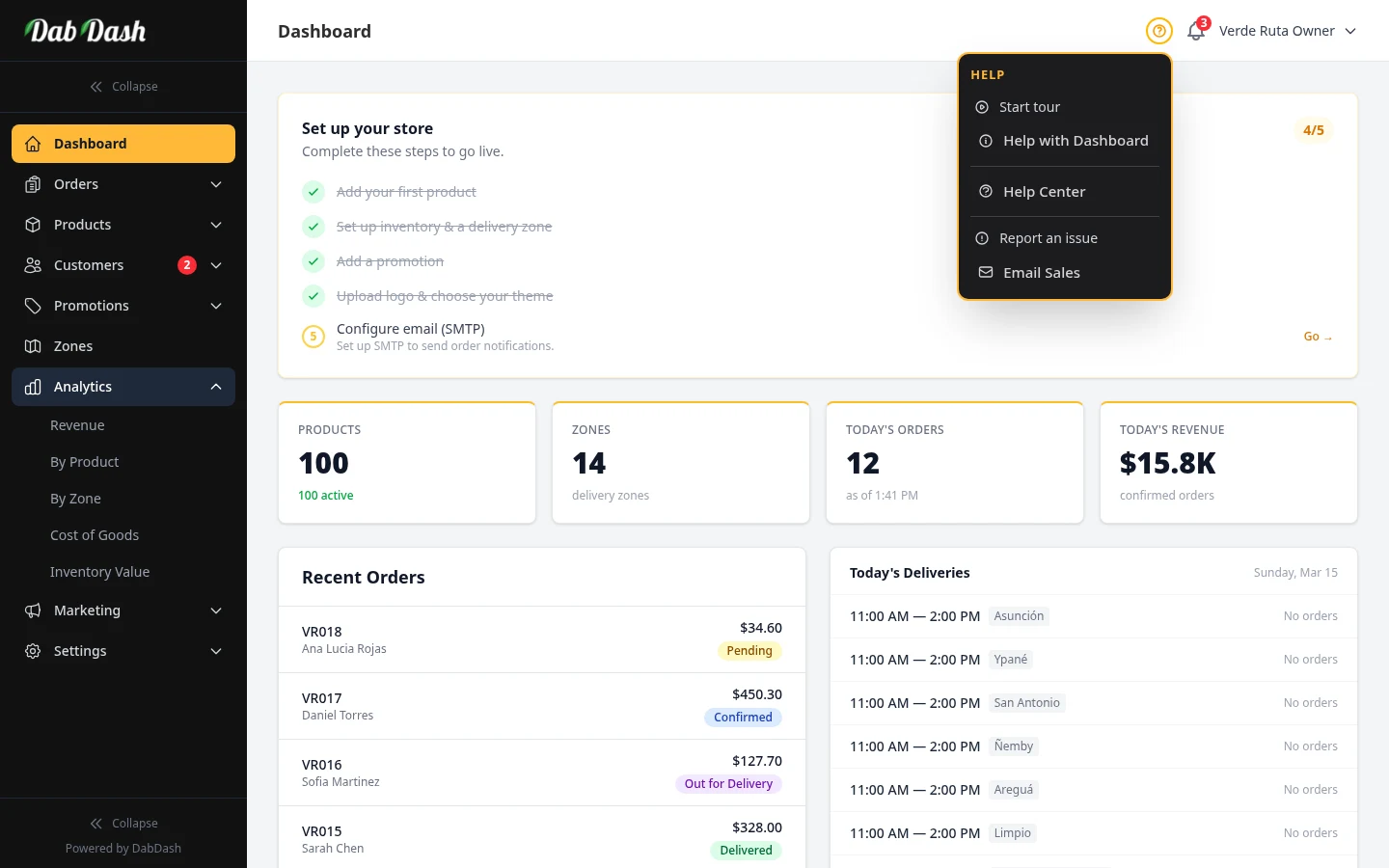Click the Promotions tag icon

33,306
